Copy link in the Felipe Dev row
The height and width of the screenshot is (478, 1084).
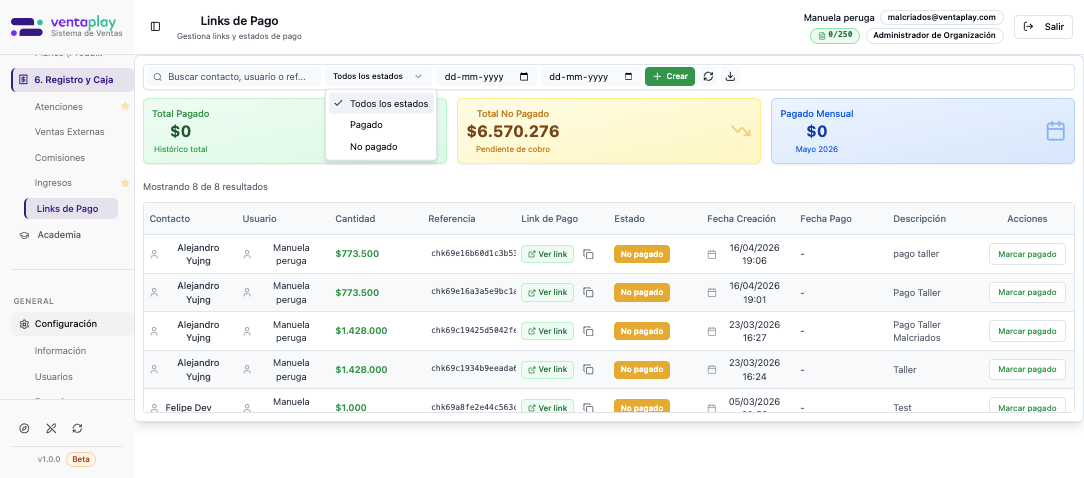(x=588, y=407)
